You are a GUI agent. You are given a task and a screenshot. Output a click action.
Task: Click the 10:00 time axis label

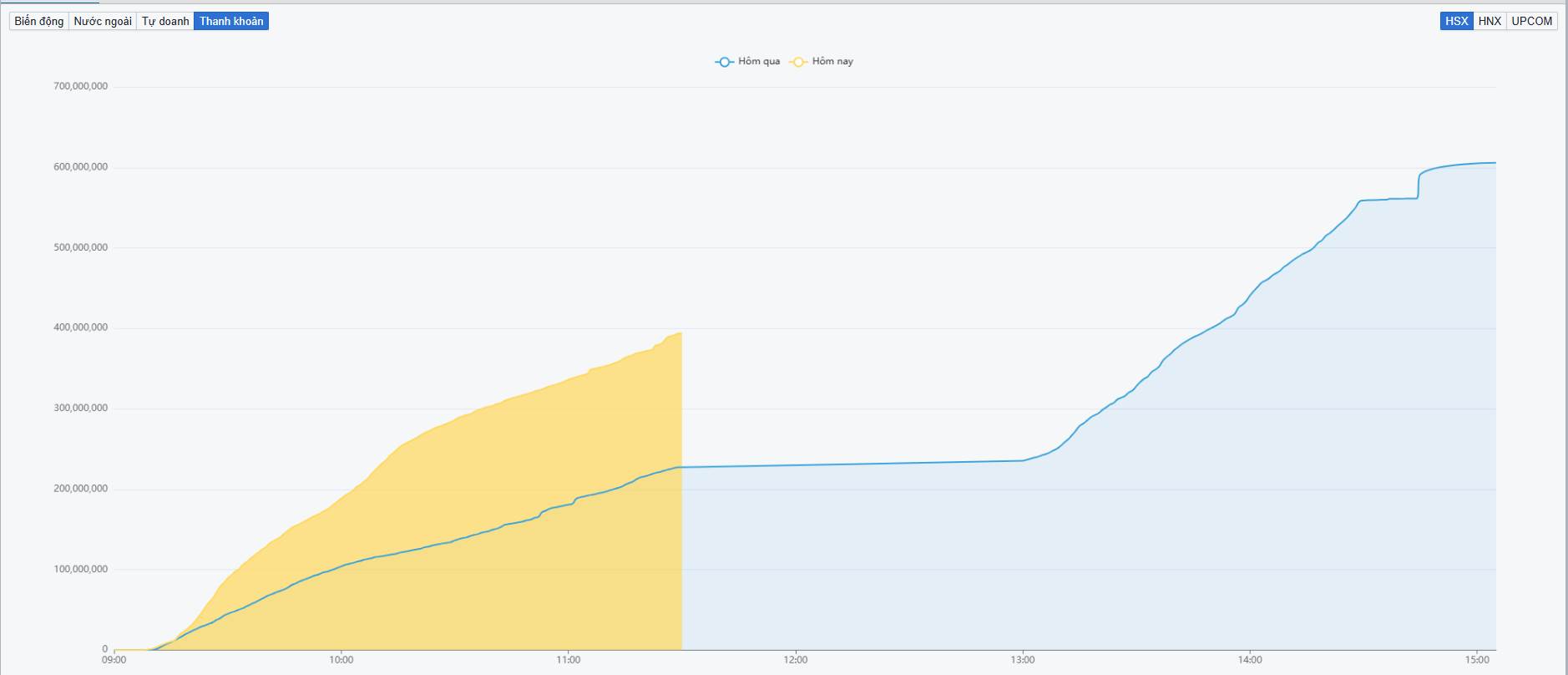341,660
